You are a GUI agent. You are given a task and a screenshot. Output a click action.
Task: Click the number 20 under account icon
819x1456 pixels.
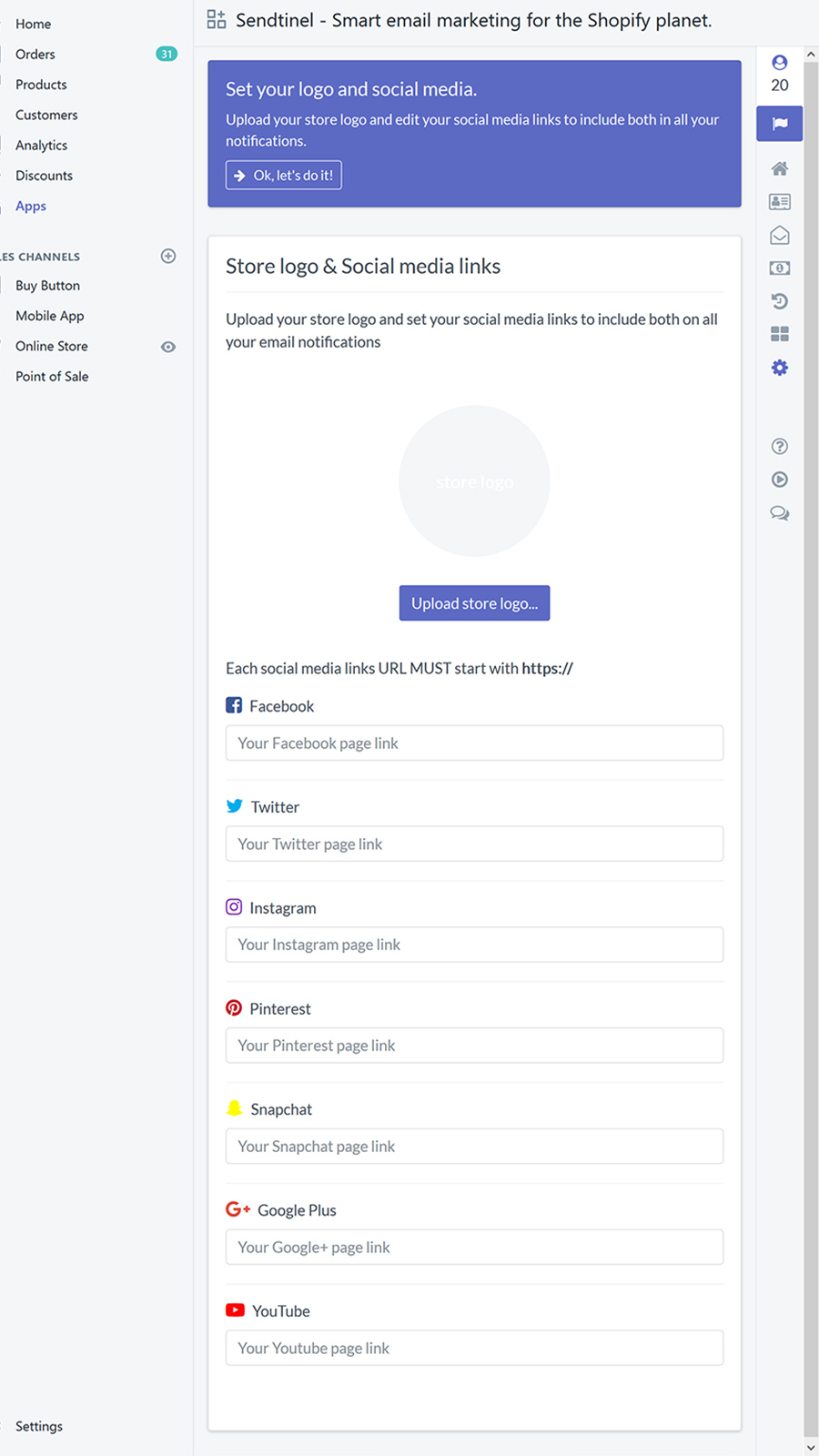coord(780,85)
